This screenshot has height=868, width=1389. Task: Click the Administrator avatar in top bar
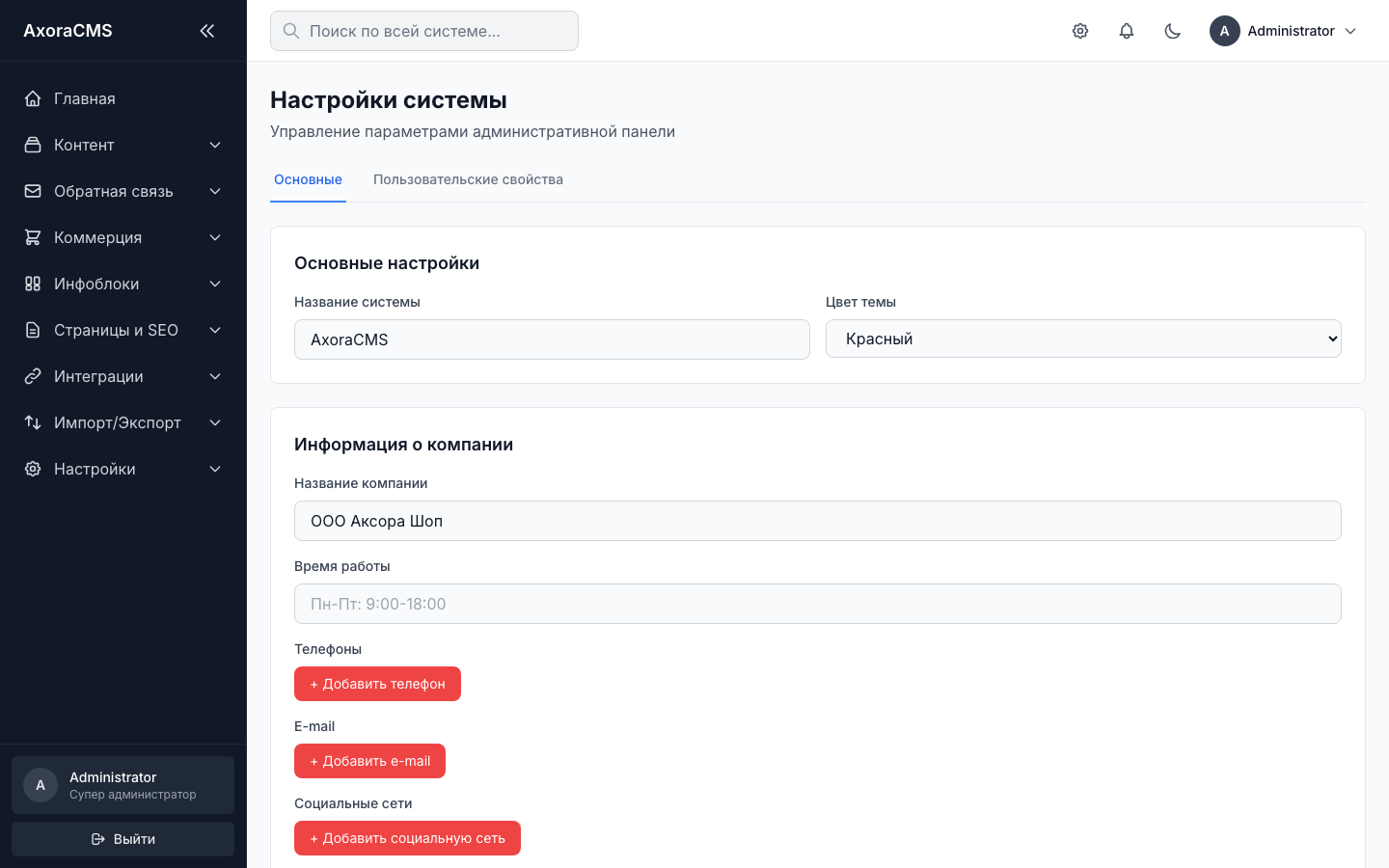tap(1225, 31)
